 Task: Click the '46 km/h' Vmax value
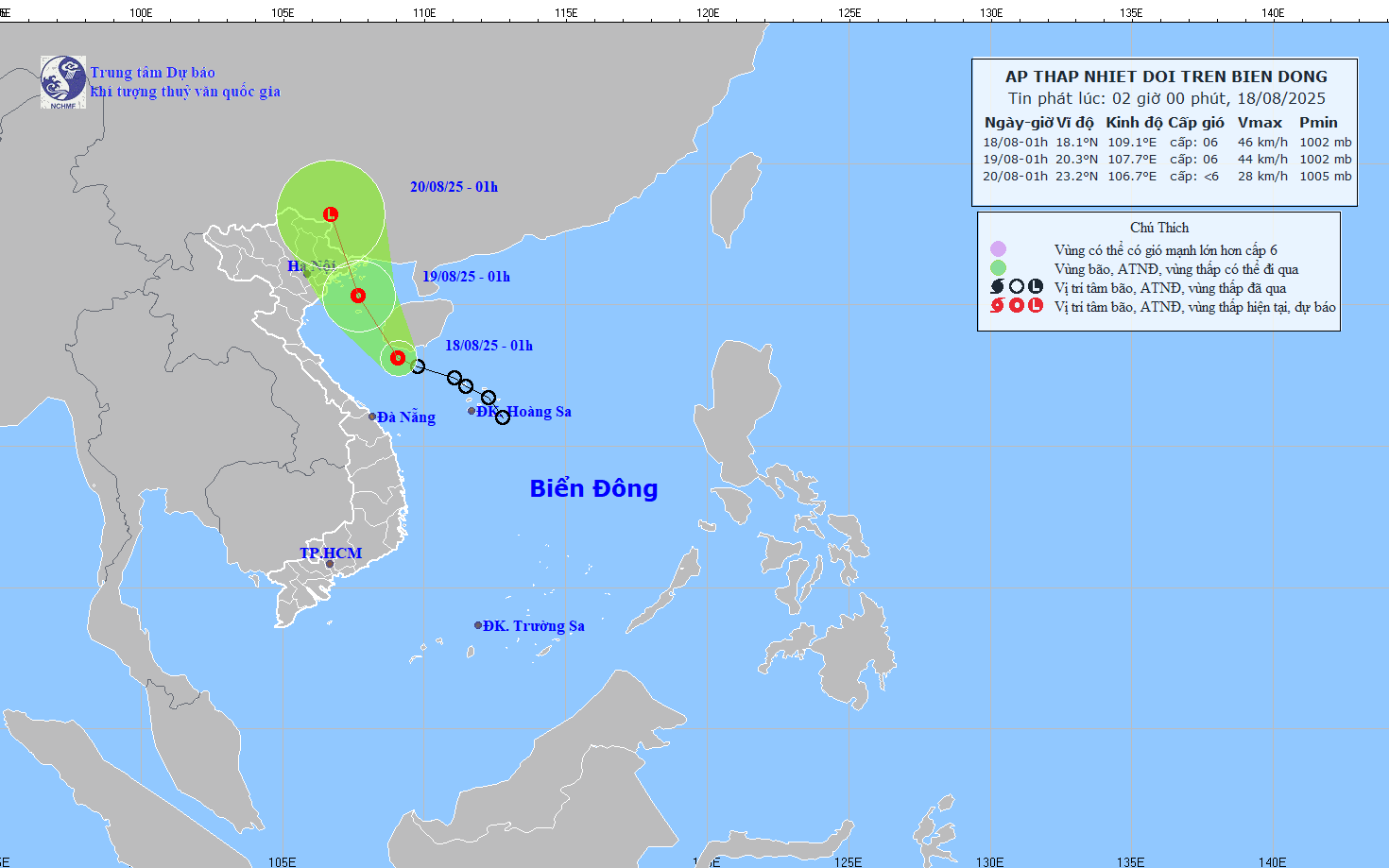1262,143
